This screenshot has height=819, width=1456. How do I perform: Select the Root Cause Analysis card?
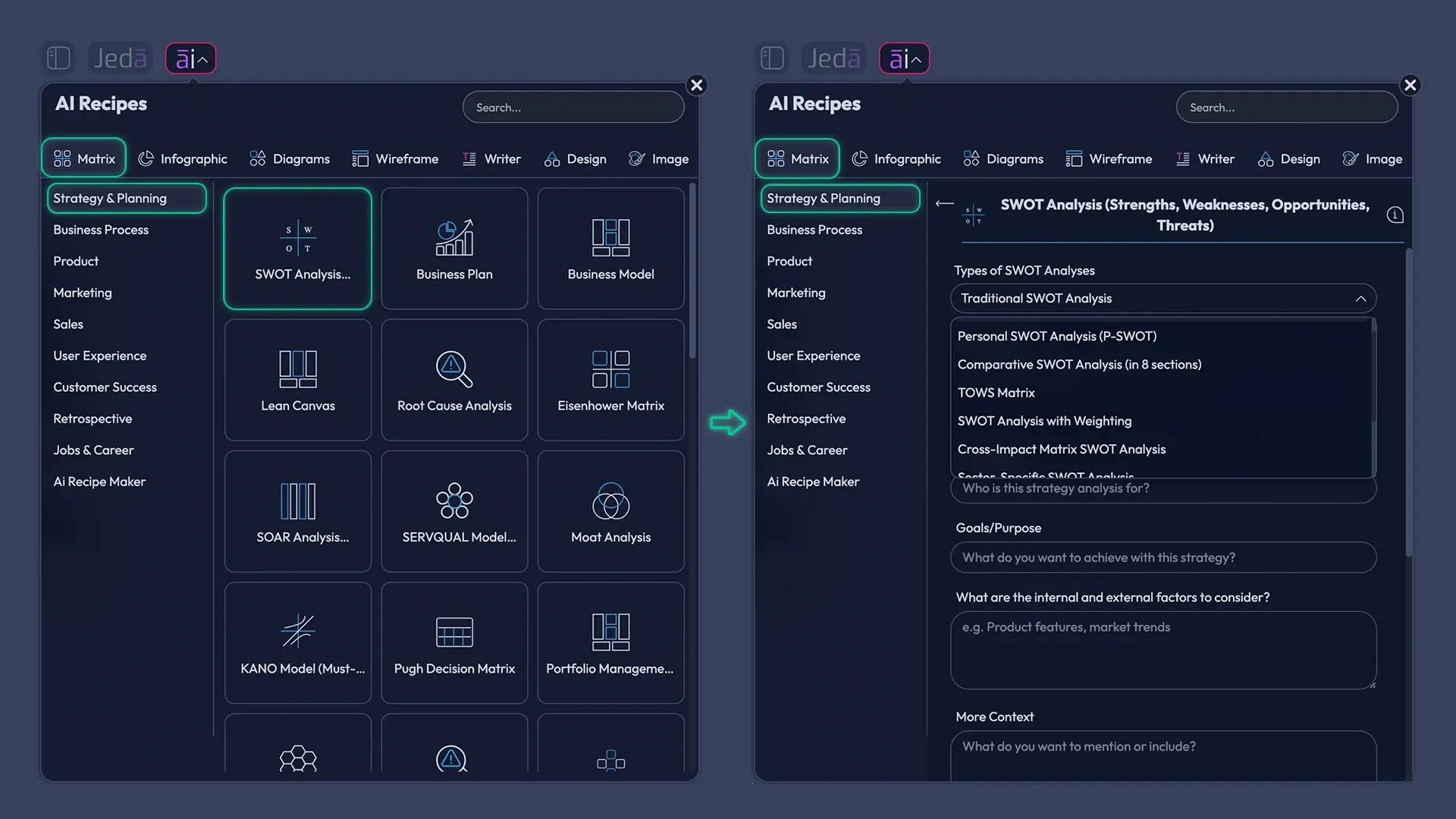pyautogui.click(x=454, y=380)
